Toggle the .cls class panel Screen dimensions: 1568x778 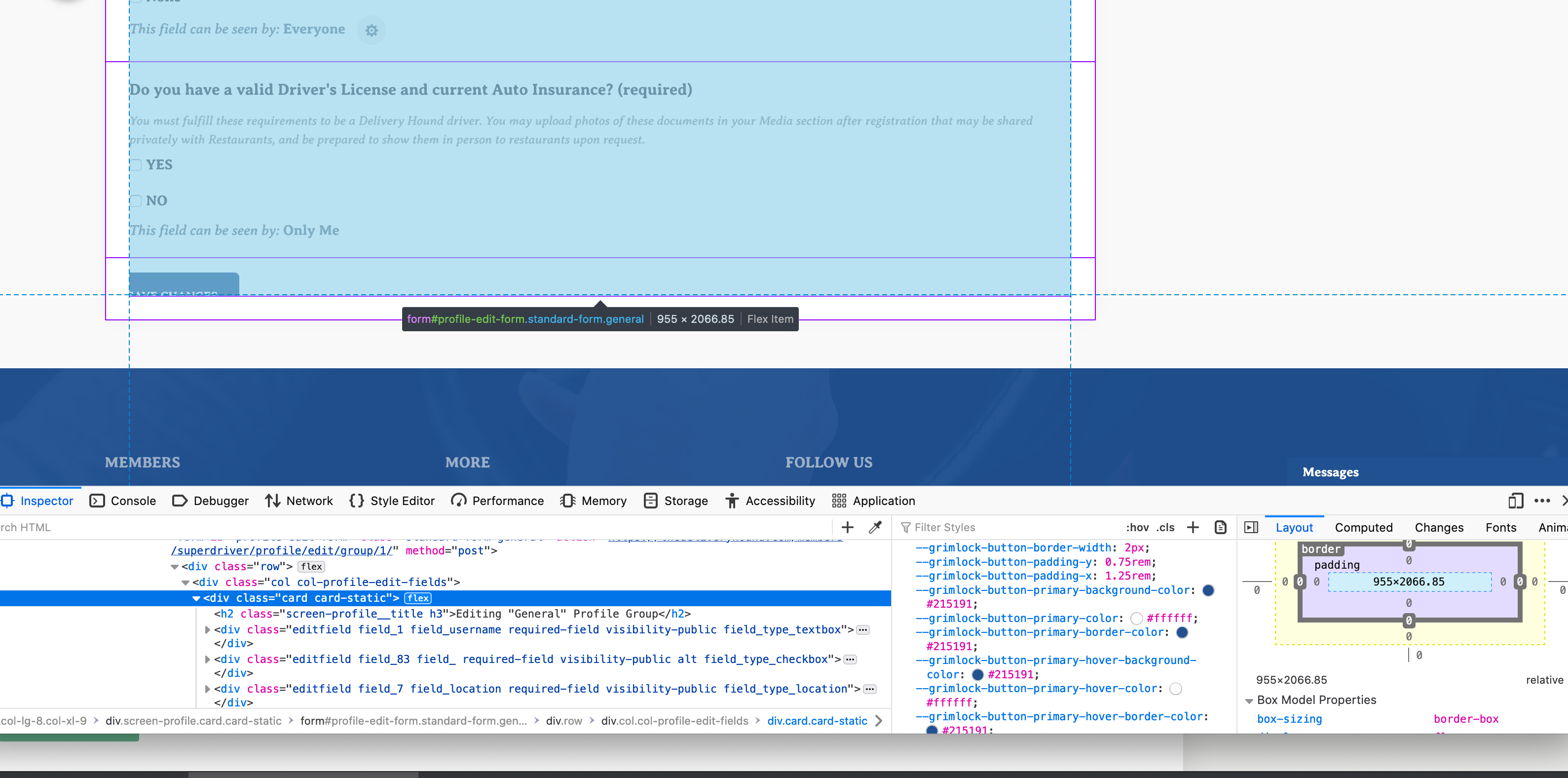point(1165,527)
